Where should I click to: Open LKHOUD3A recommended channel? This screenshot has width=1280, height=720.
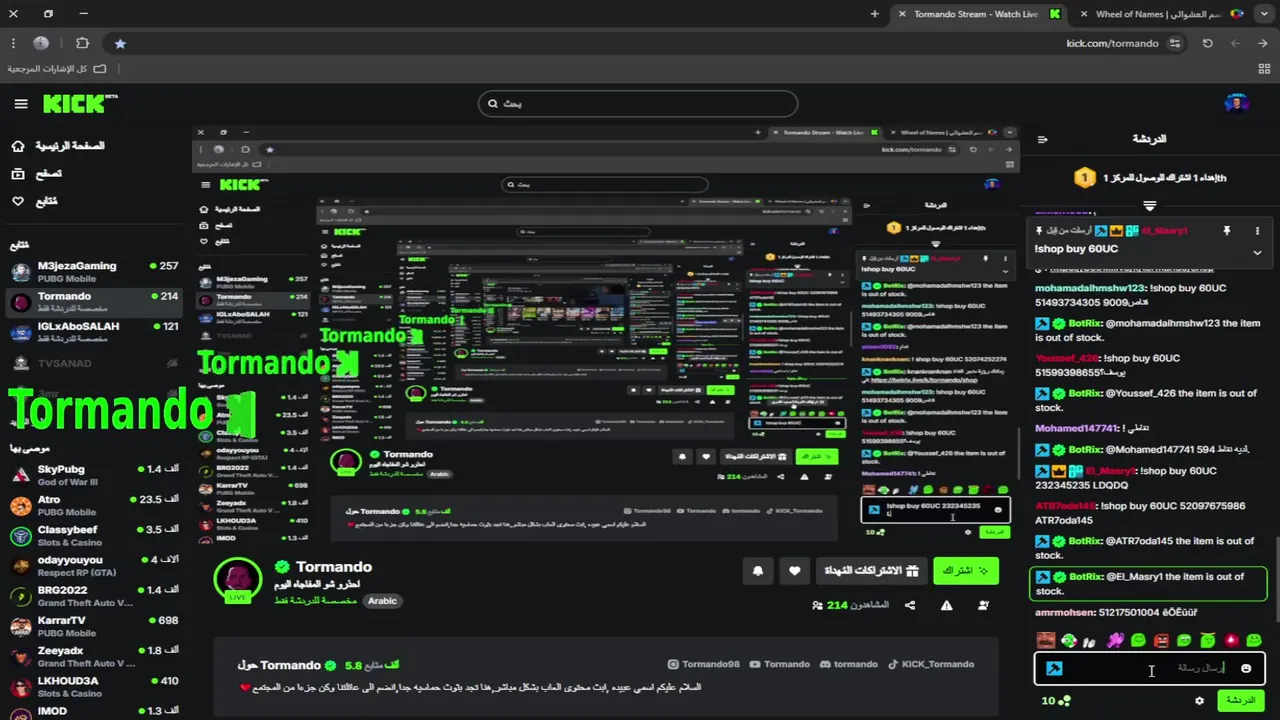point(95,686)
